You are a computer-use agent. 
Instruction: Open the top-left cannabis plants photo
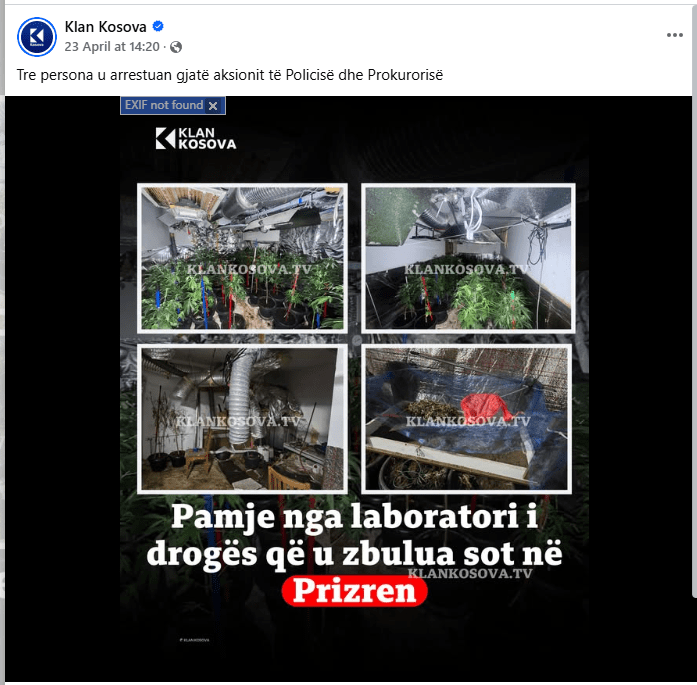[242, 258]
